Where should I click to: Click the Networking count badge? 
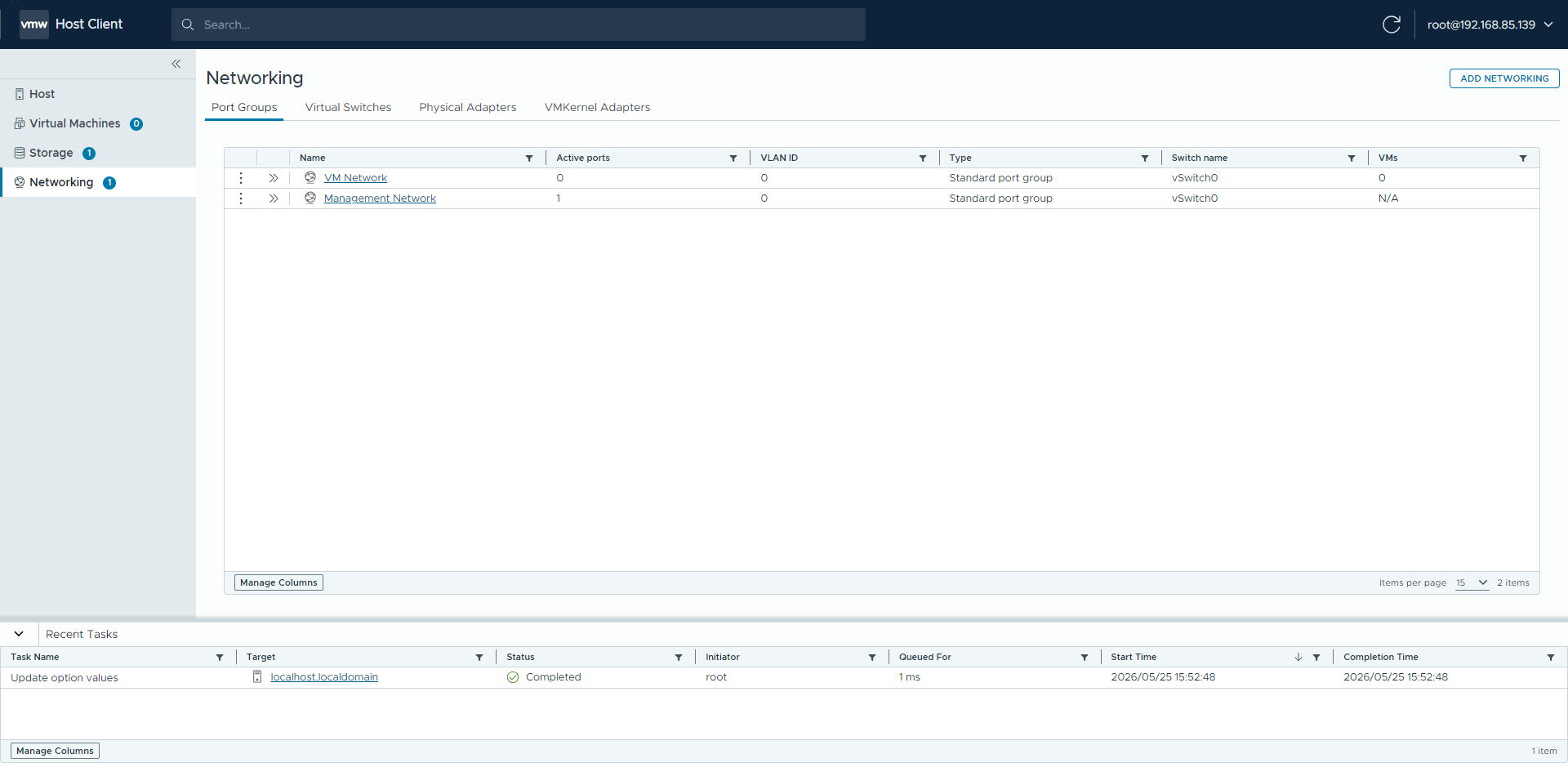109,183
